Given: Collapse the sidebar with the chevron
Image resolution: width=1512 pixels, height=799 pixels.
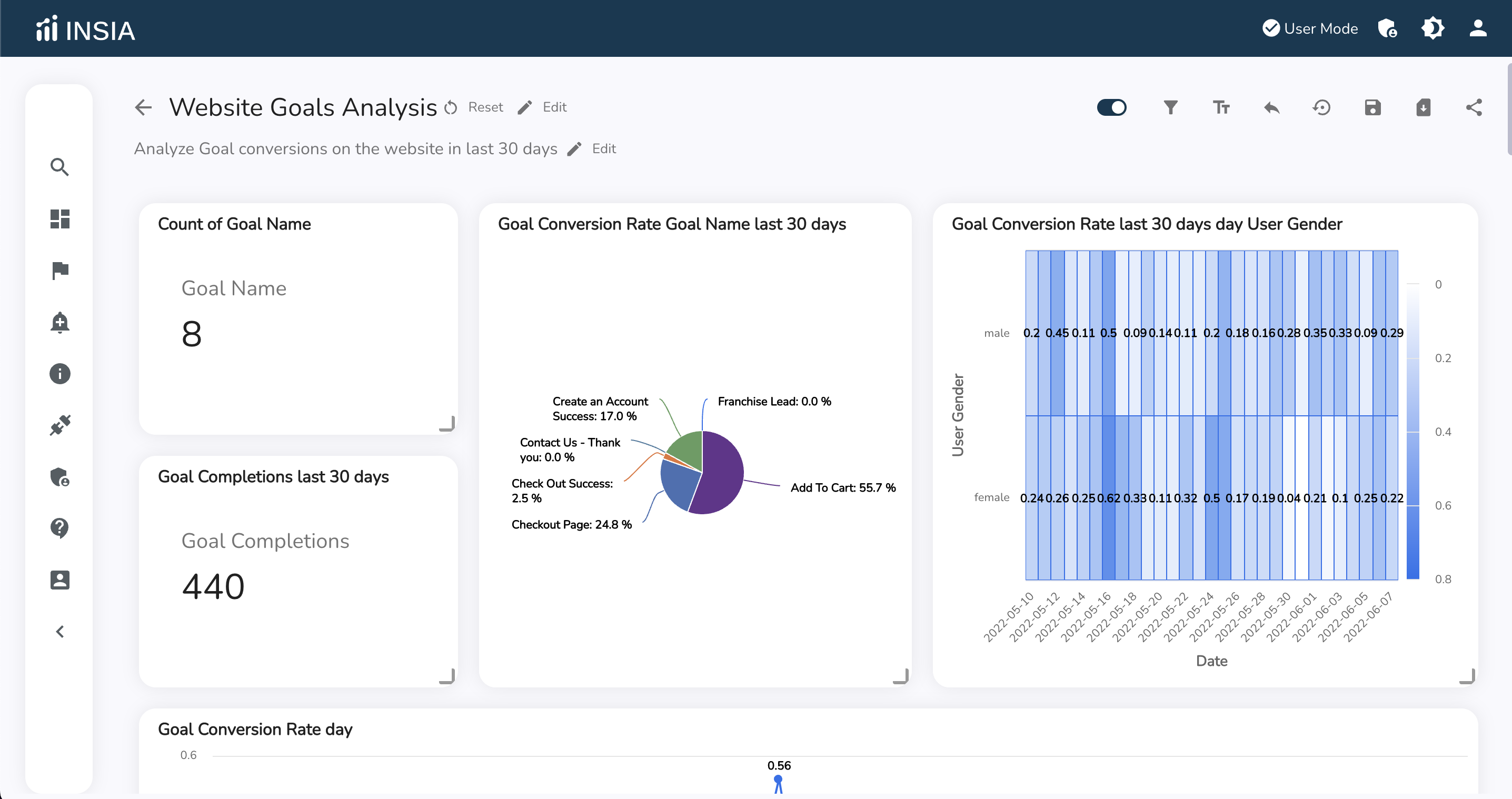Looking at the screenshot, I should [60, 631].
